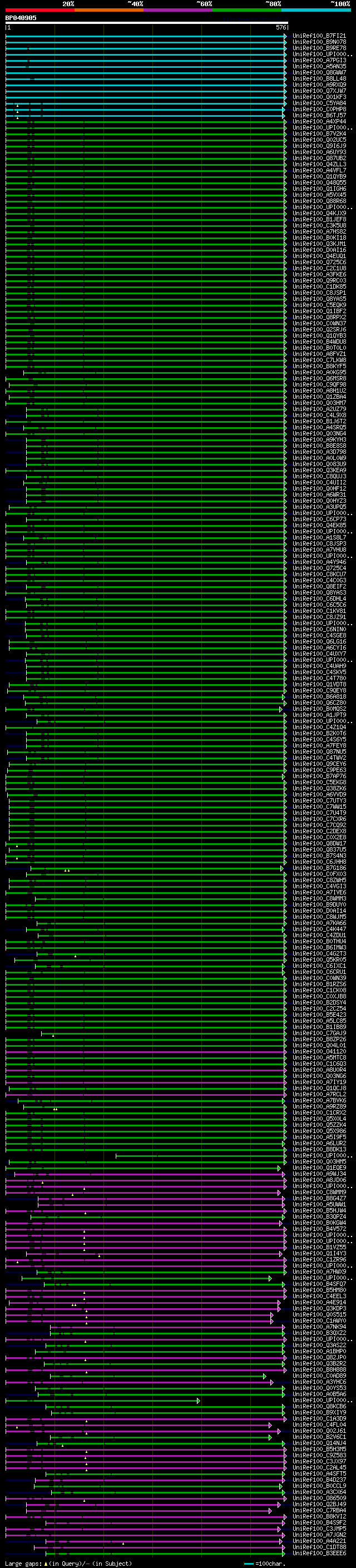Screen dimensions: 356x1568
Task: Open the UniRef100_A6UY93 label
Action: [x=319, y=152]
